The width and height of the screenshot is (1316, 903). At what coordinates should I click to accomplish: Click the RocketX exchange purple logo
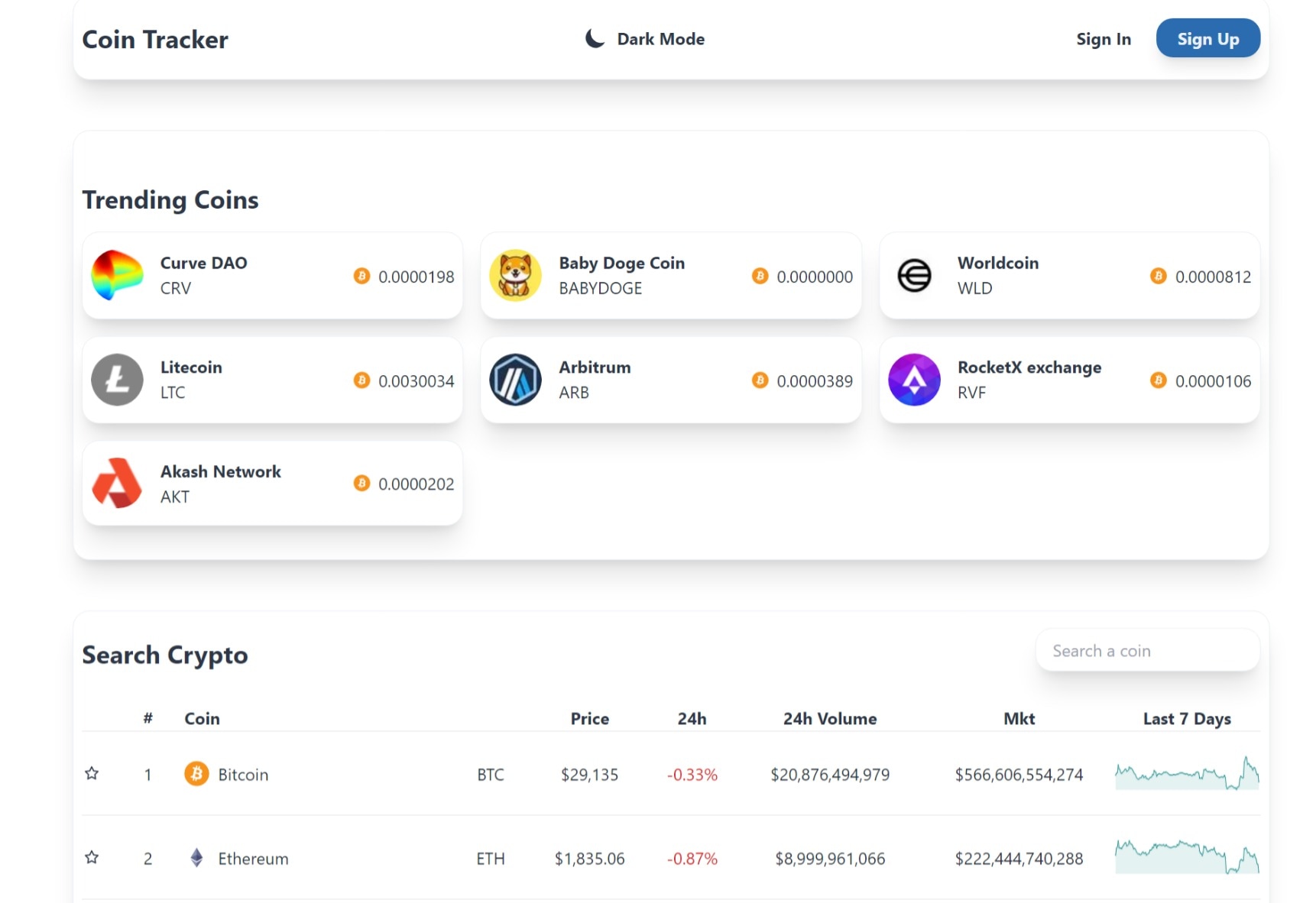pos(914,380)
